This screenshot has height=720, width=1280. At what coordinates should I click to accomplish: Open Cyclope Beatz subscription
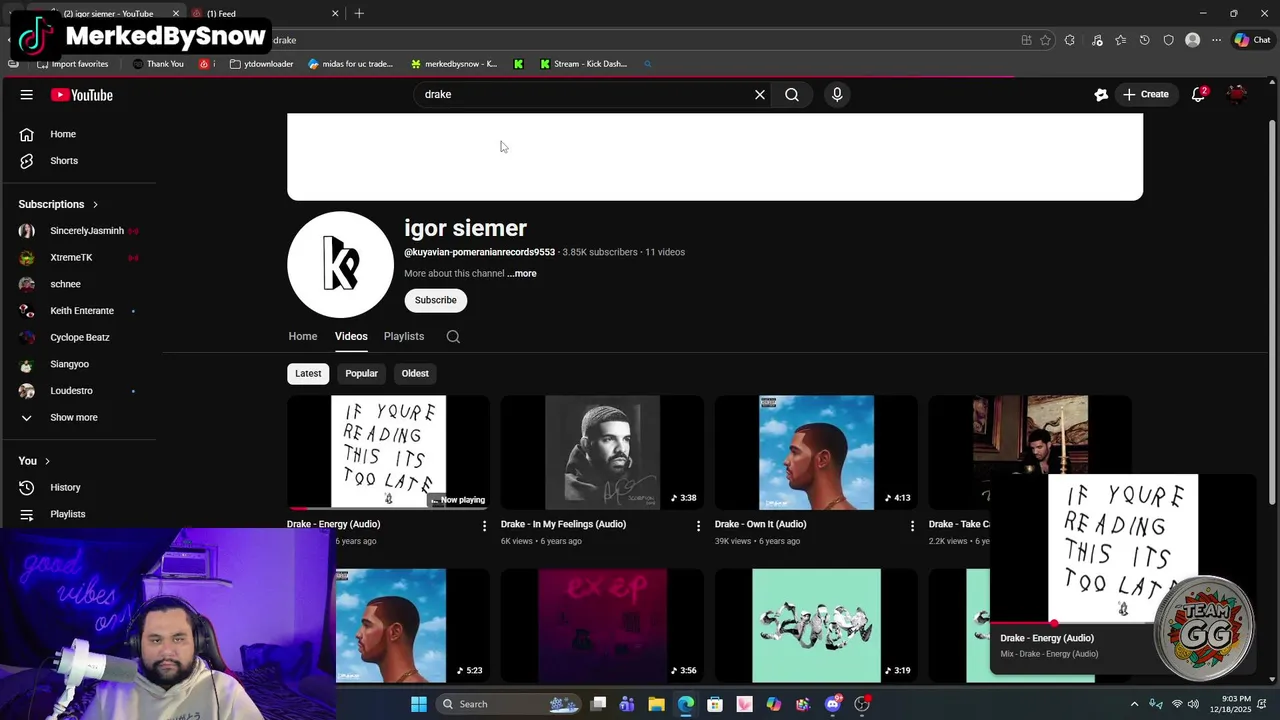click(x=80, y=338)
